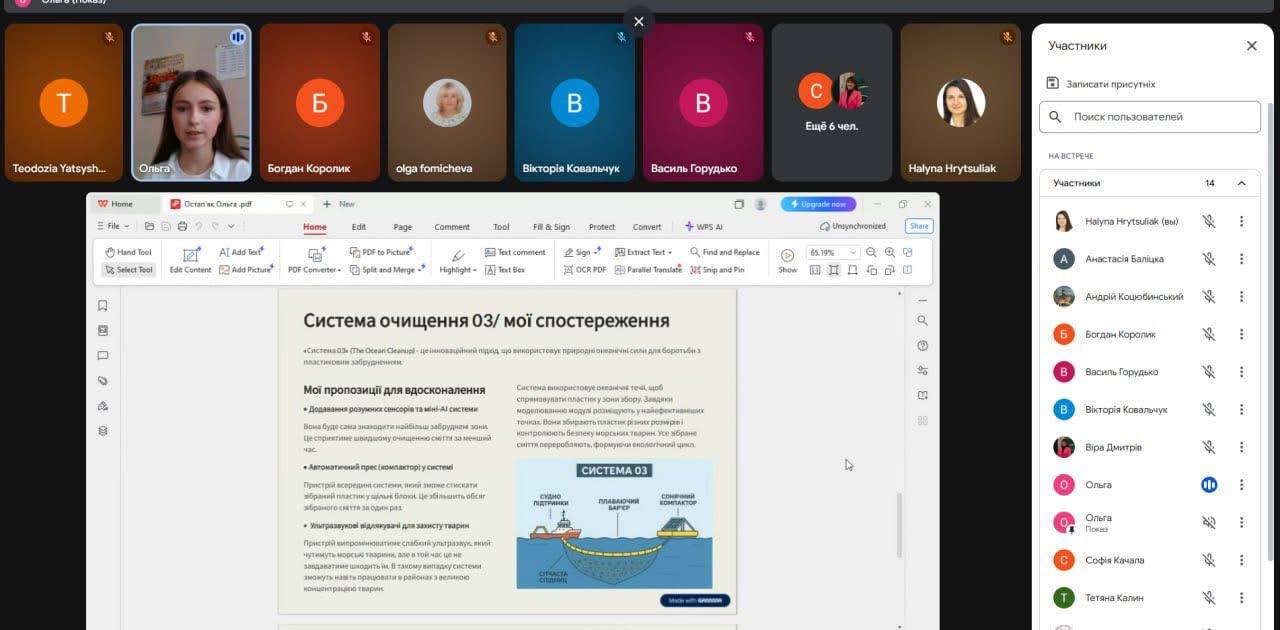
Task: Open the Protect ribbon tab
Action: click(602, 227)
